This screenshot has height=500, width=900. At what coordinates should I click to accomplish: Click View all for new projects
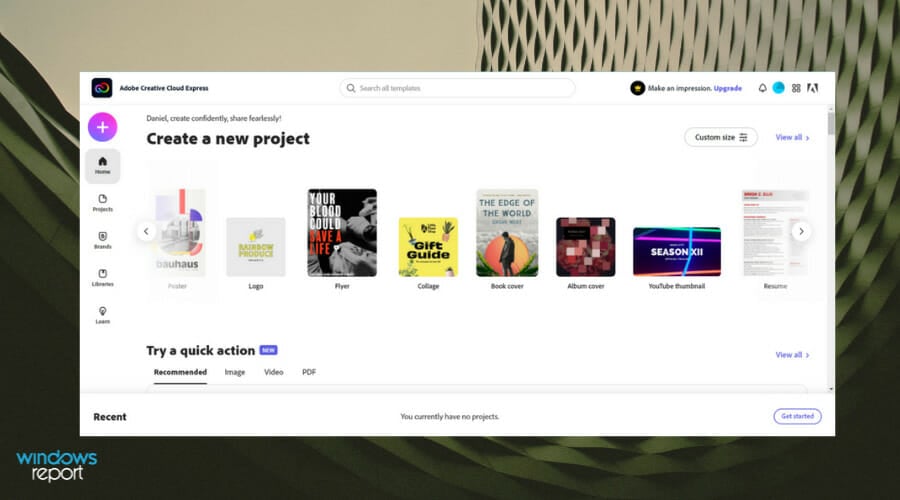click(x=792, y=137)
